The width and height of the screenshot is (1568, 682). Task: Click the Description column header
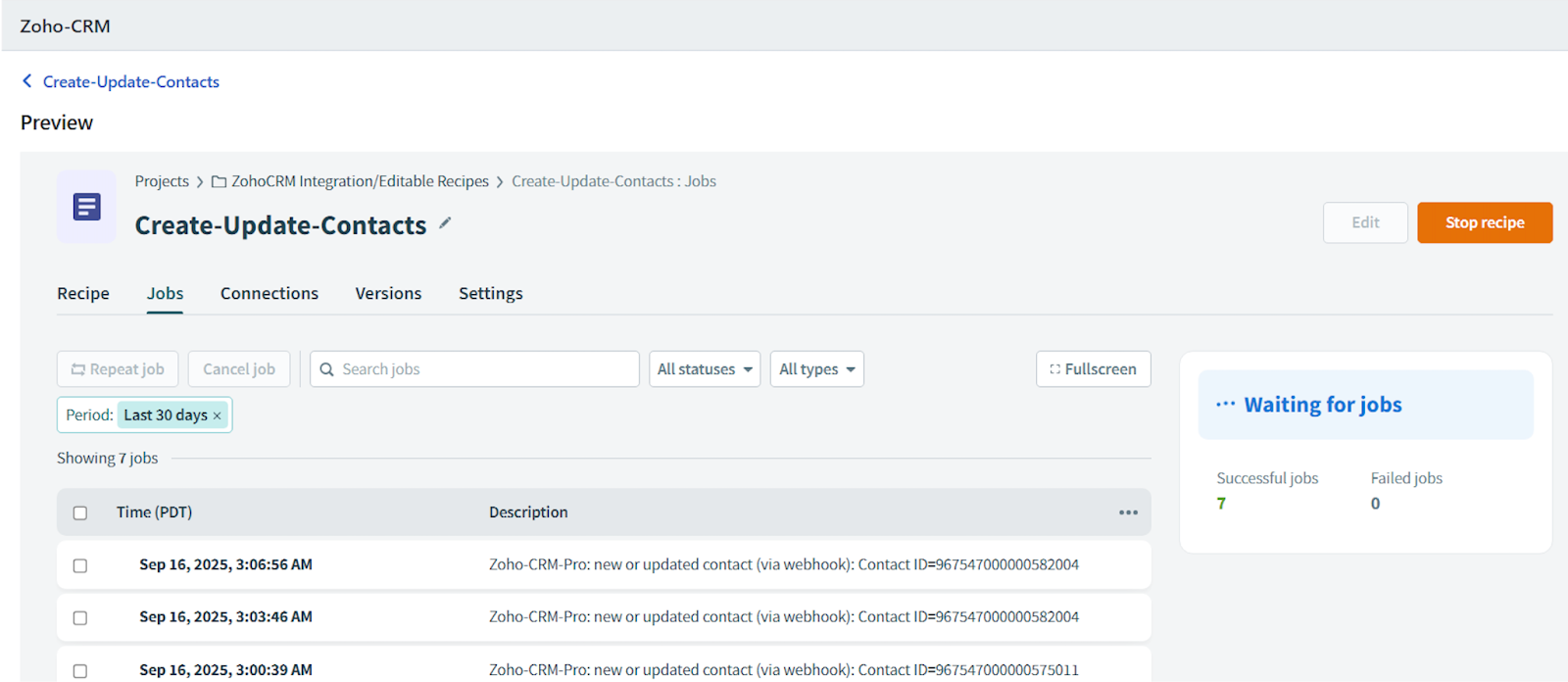(x=528, y=512)
